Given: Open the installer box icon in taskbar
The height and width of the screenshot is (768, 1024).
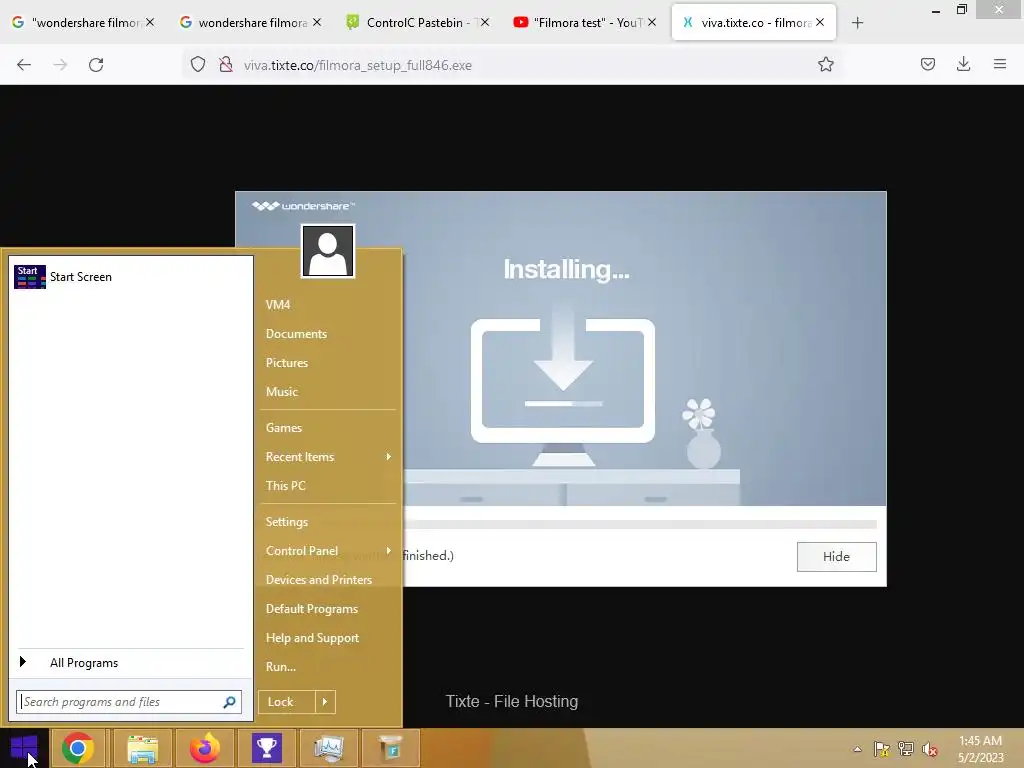Looking at the screenshot, I should (391, 748).
